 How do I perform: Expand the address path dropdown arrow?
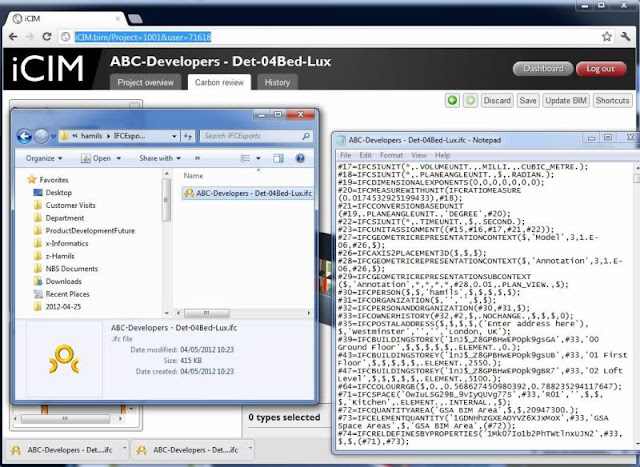point(174,136)
